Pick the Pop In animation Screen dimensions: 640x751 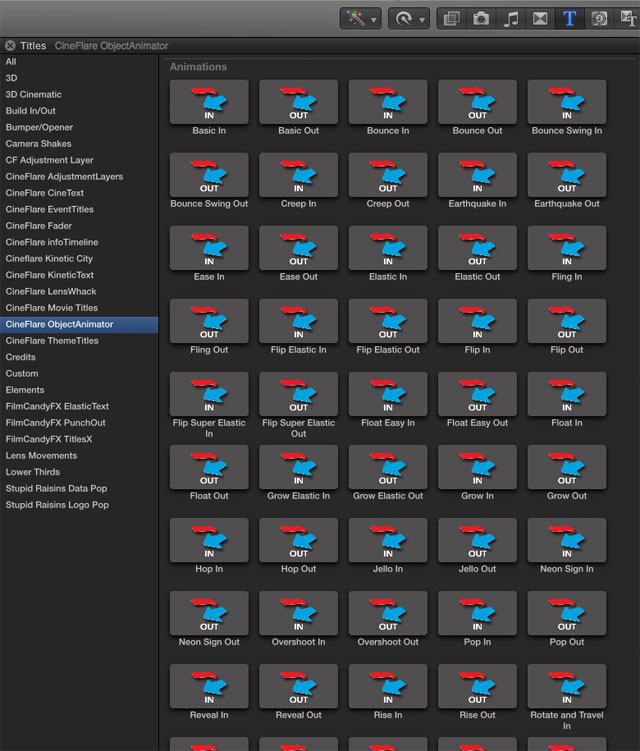[478, 613]
